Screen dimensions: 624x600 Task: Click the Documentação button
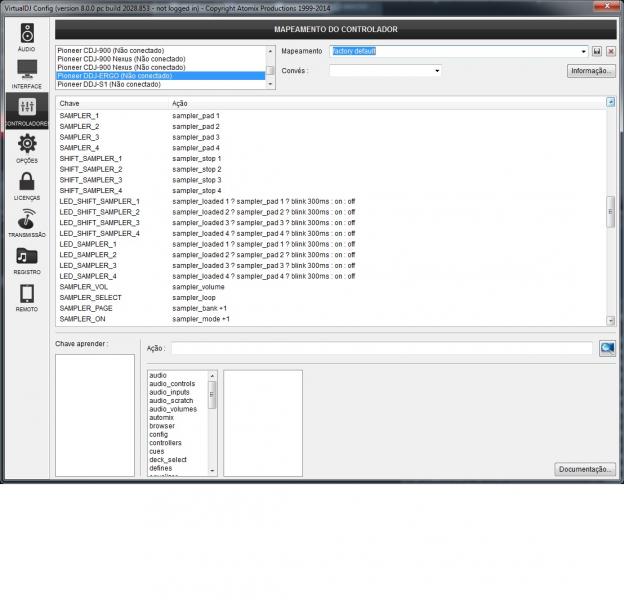pos(584,469)
